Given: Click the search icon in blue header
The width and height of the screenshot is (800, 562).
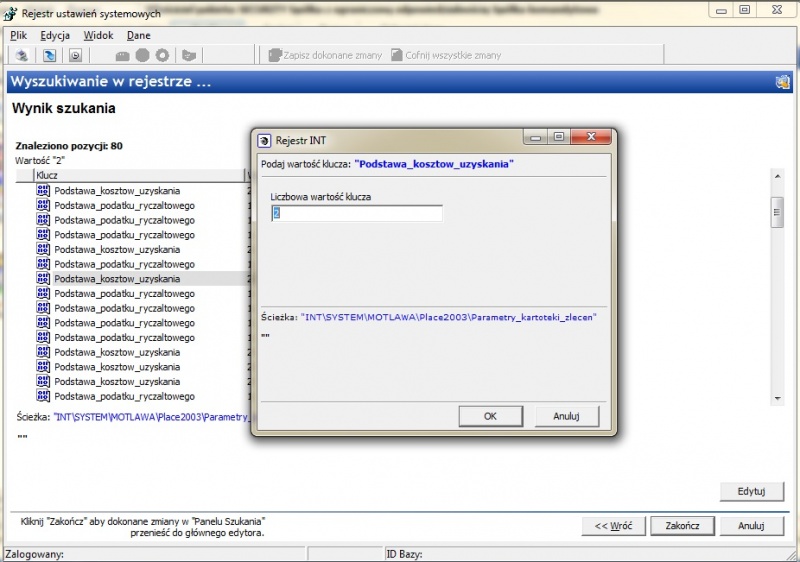Looking at the screenshot, I should 782,82.
